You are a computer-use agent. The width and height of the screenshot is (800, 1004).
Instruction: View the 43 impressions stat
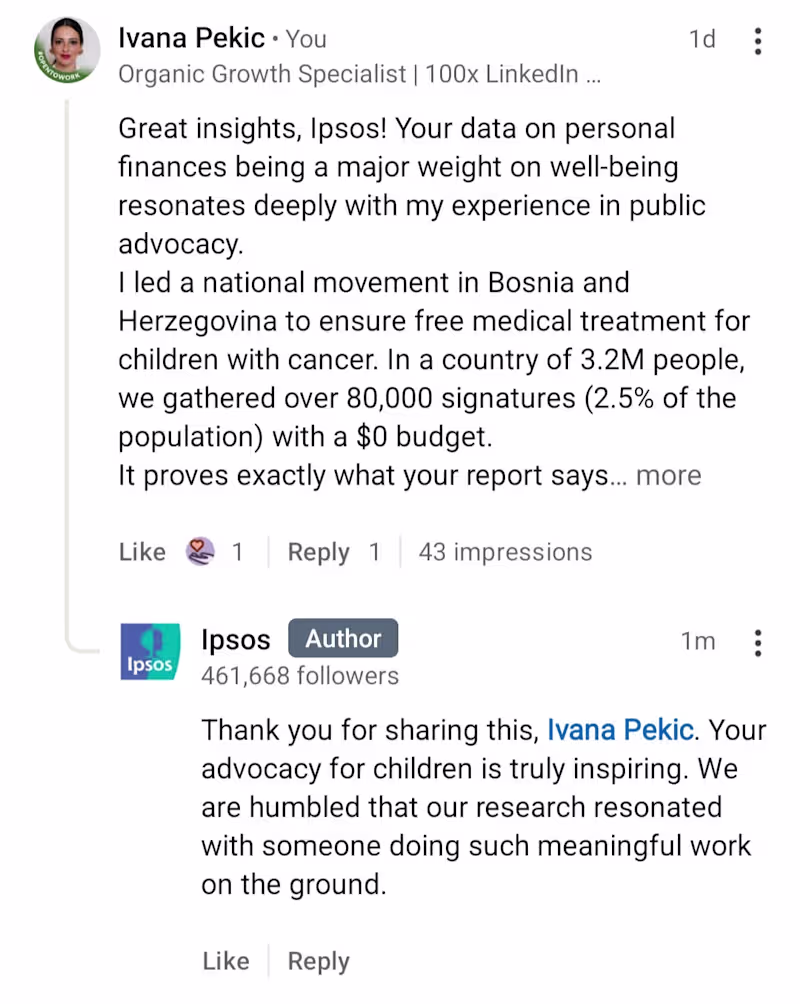click(505, 552)
